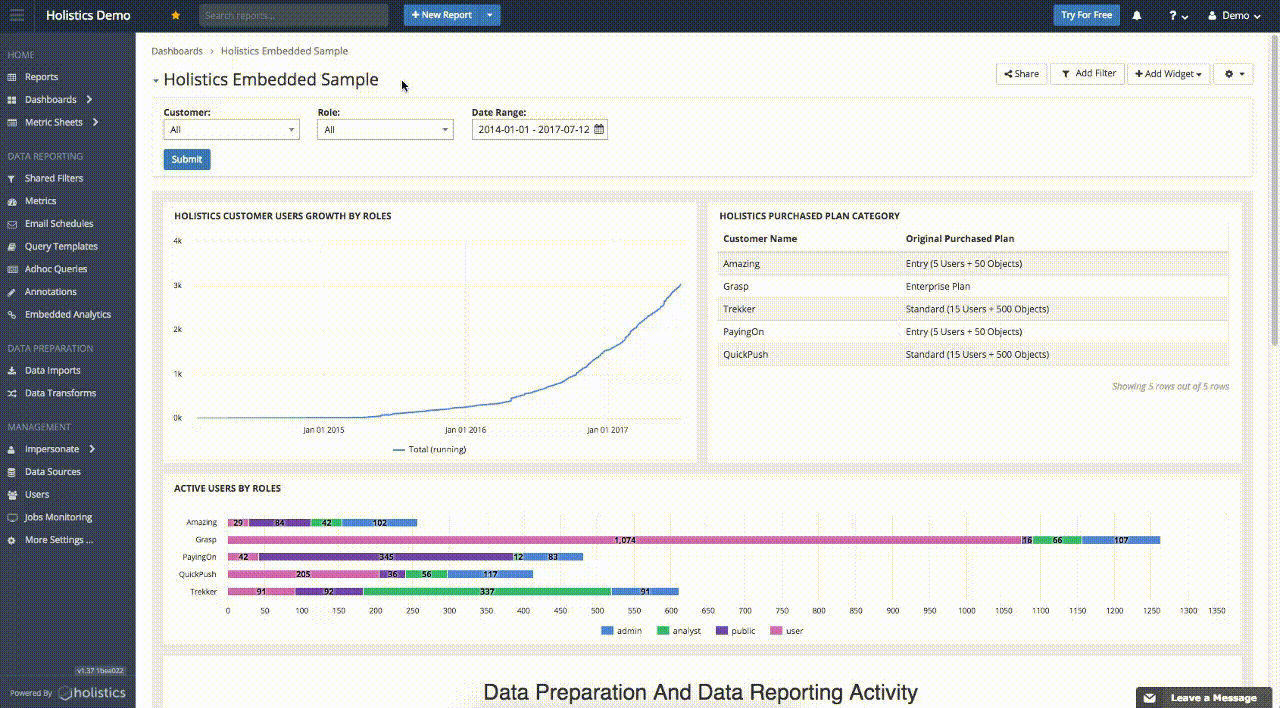Go to Jobs Monitoring in sidebar
Viewport: 1280px width, 708px height.
[x=58, y=518]
